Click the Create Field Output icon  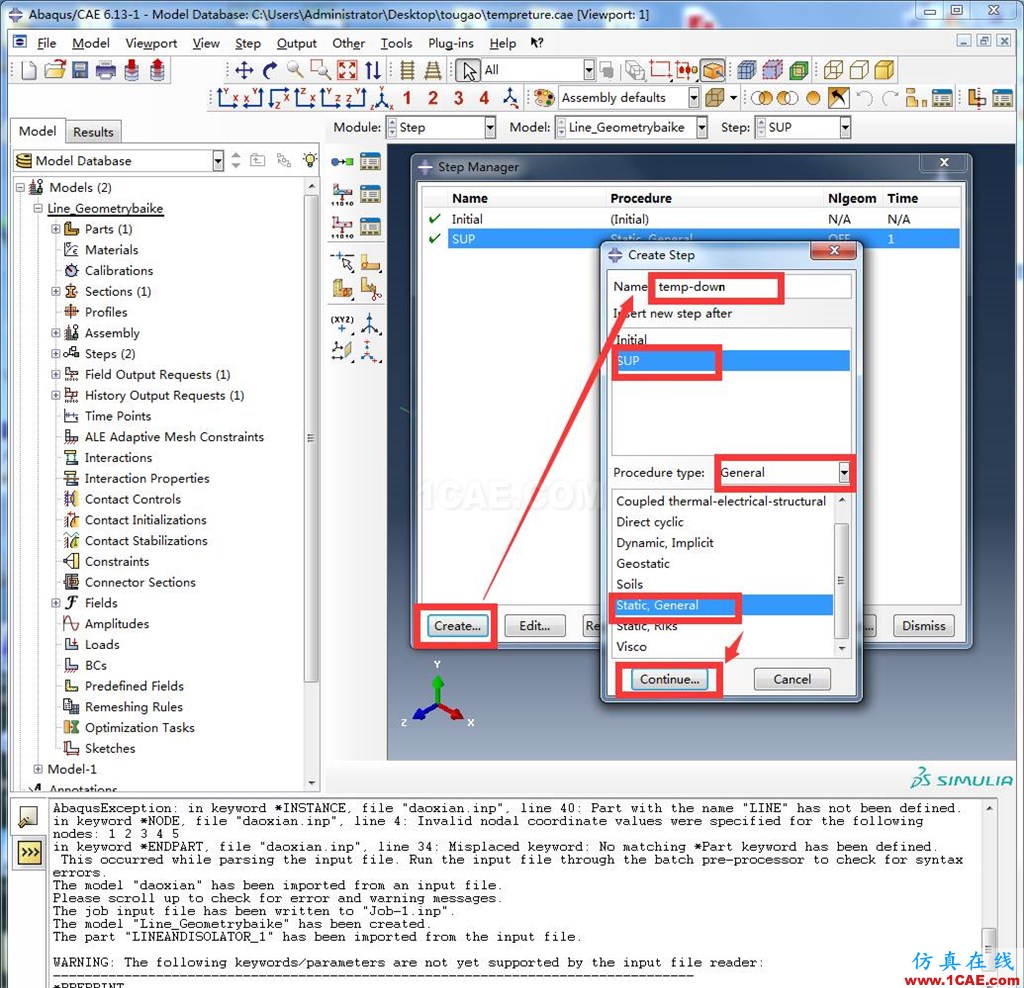pos(342,194)
